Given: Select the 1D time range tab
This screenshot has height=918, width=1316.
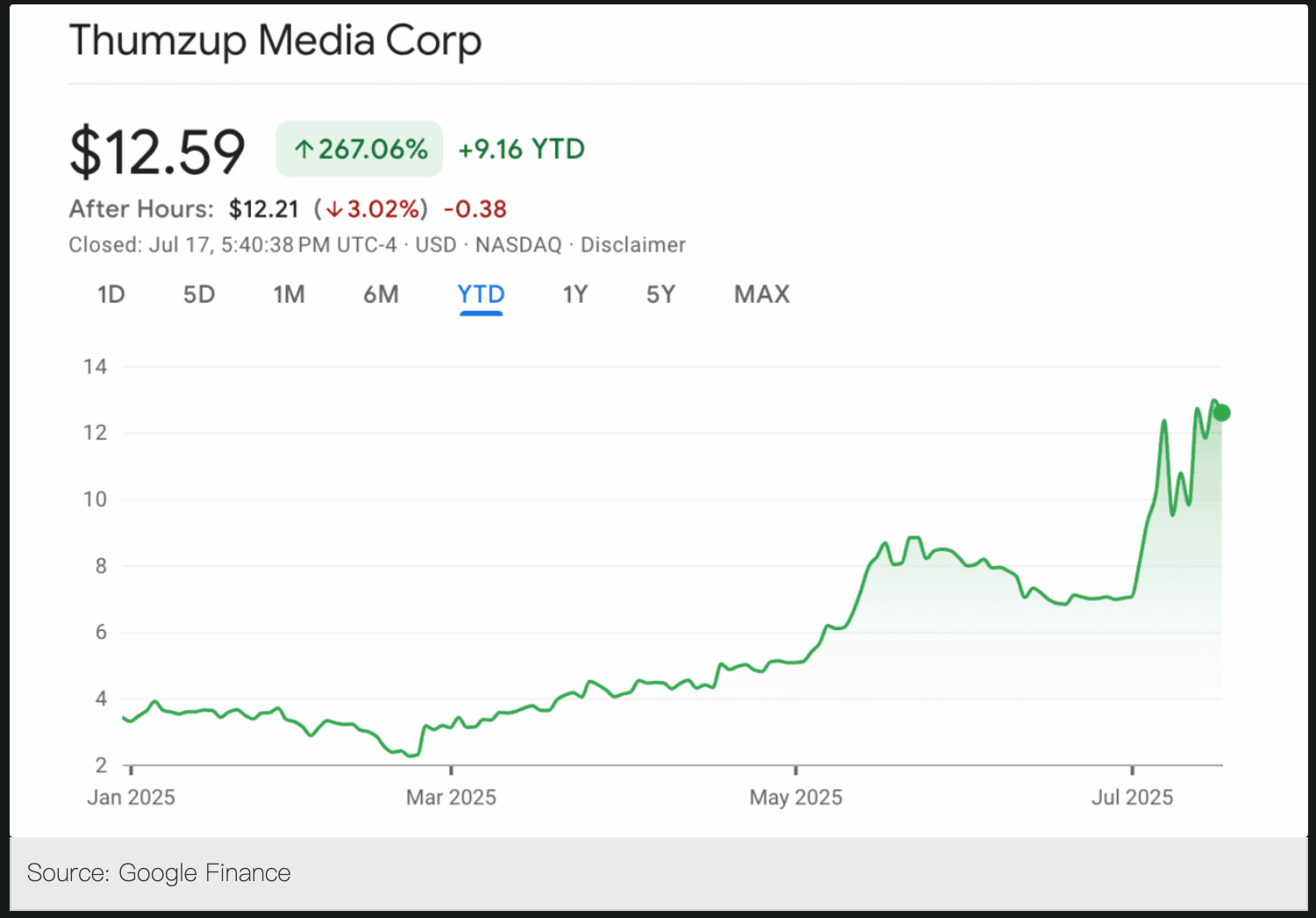Looking at the screenshot, I should 111,294.
